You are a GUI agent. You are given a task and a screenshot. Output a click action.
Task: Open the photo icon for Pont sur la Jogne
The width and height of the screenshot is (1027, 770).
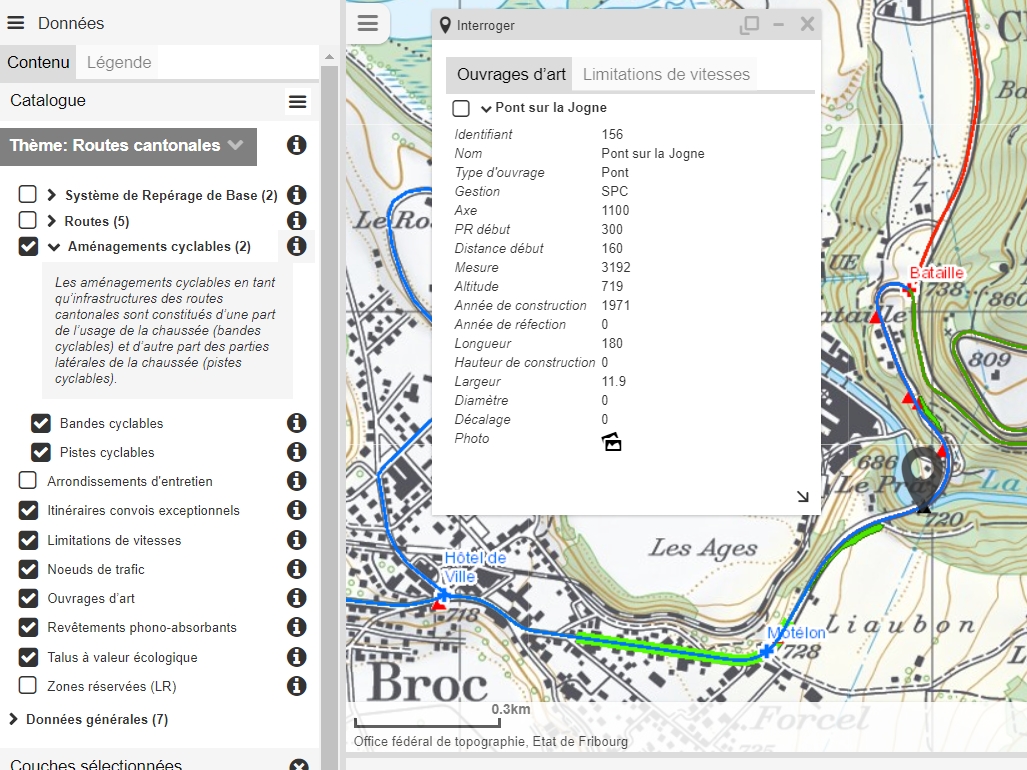coord(611,442)
